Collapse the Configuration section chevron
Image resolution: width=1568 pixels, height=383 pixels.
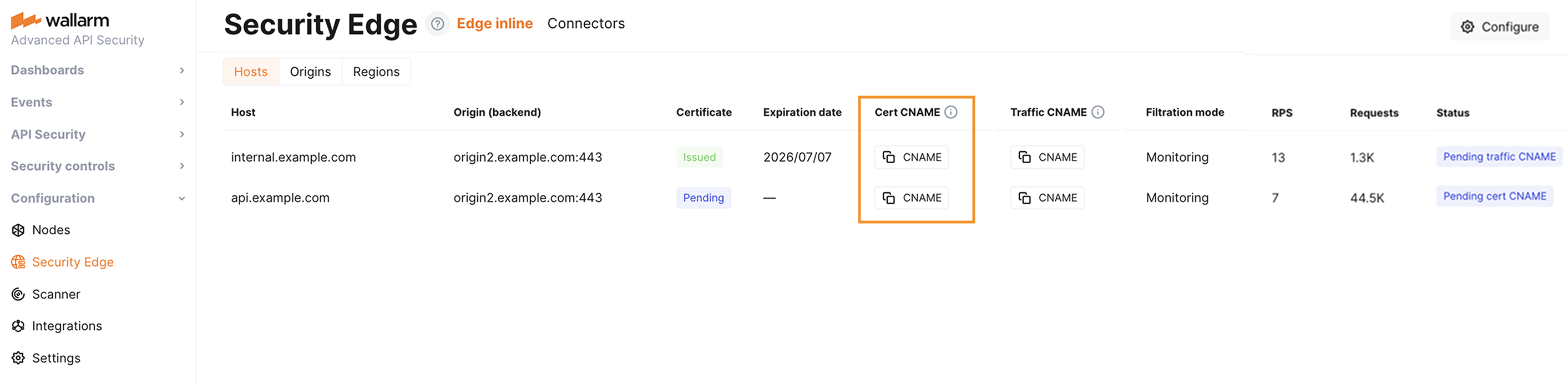pos(181,199)
